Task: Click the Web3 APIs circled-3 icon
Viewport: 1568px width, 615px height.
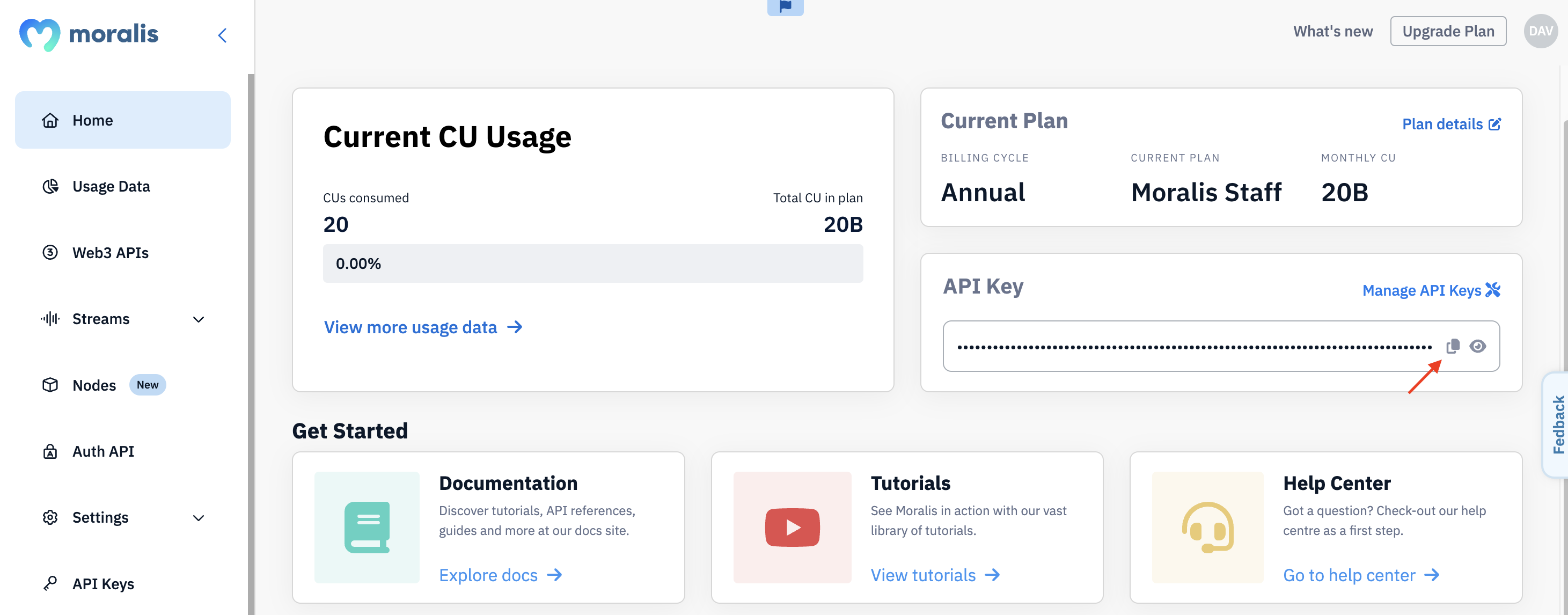Action: [50, 252]
